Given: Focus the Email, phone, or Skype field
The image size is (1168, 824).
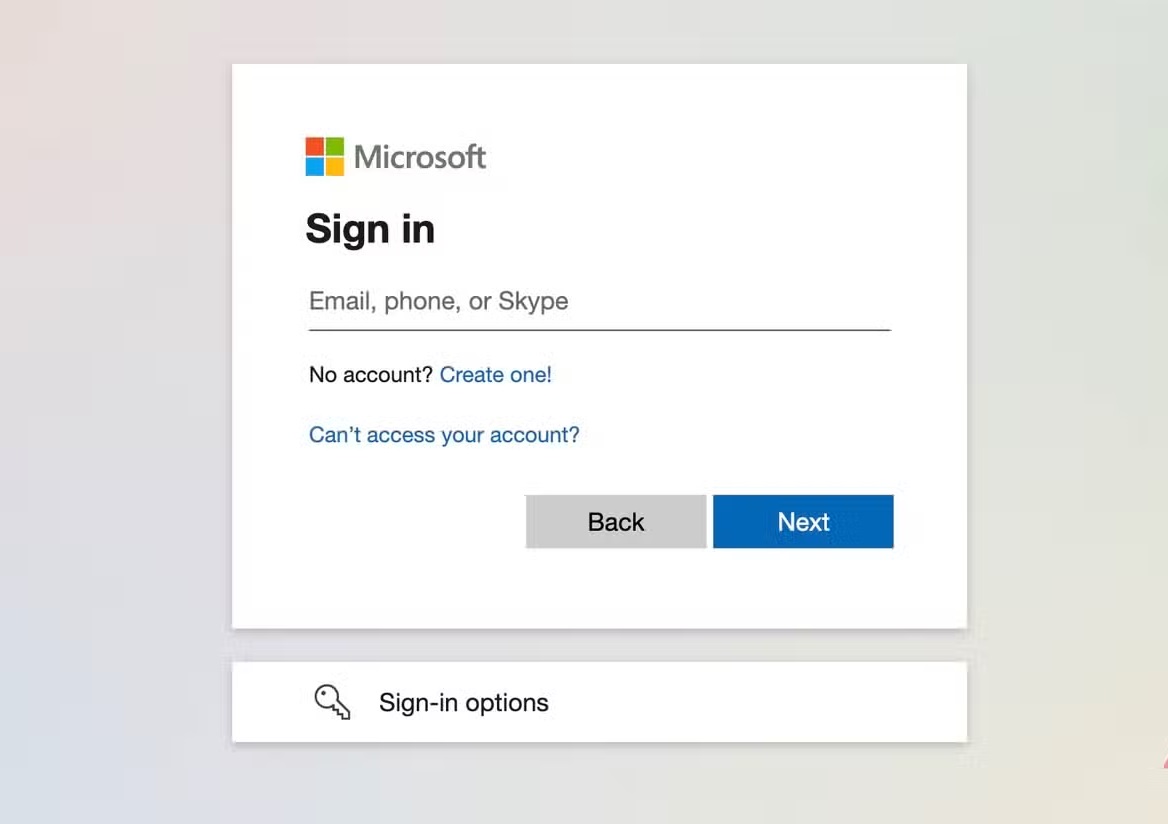Looking at the screenshot, I should click(x=600, y=301).
